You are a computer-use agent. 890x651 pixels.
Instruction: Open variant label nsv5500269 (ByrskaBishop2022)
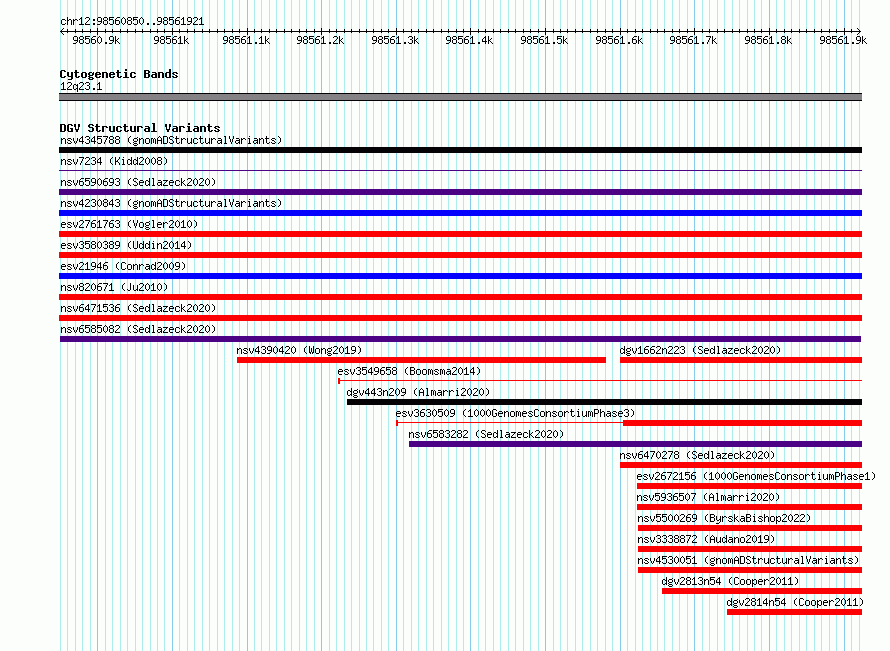pyautogui.click(x=724, y=518)
